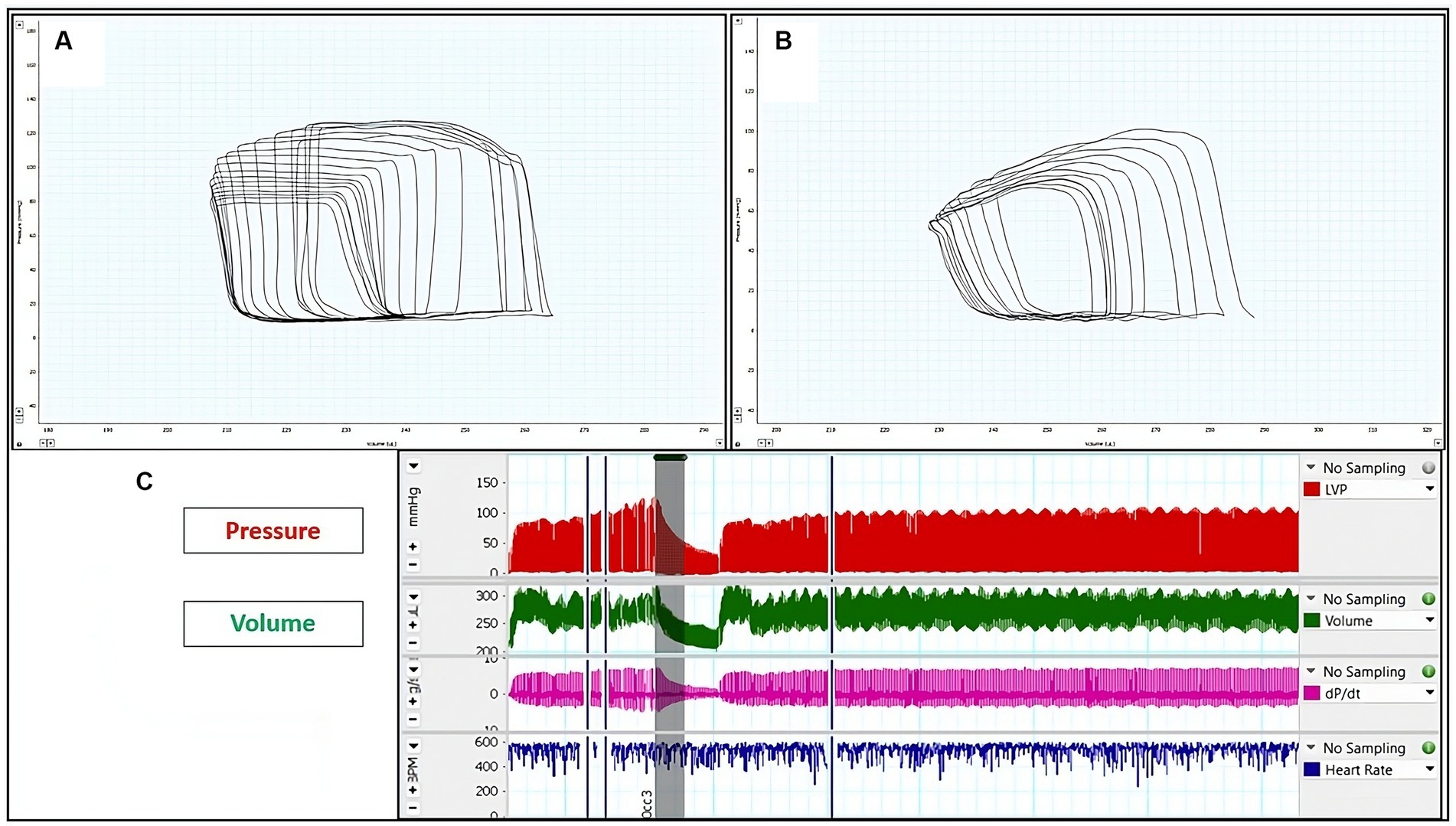Image resolution: width=1456 pixels, height=826 pixels.
Task: Toggle gray sampling indicator for LVP channel
Action: (1428, 468)
